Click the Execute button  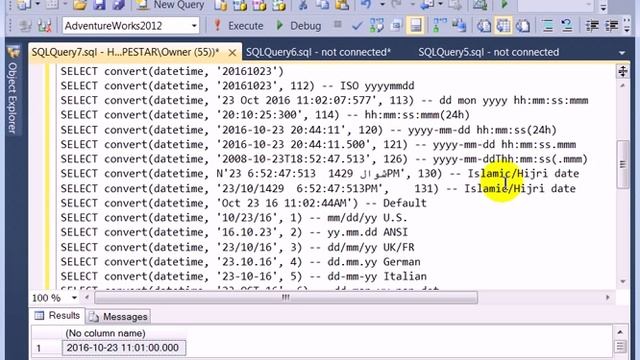[238, 26]
